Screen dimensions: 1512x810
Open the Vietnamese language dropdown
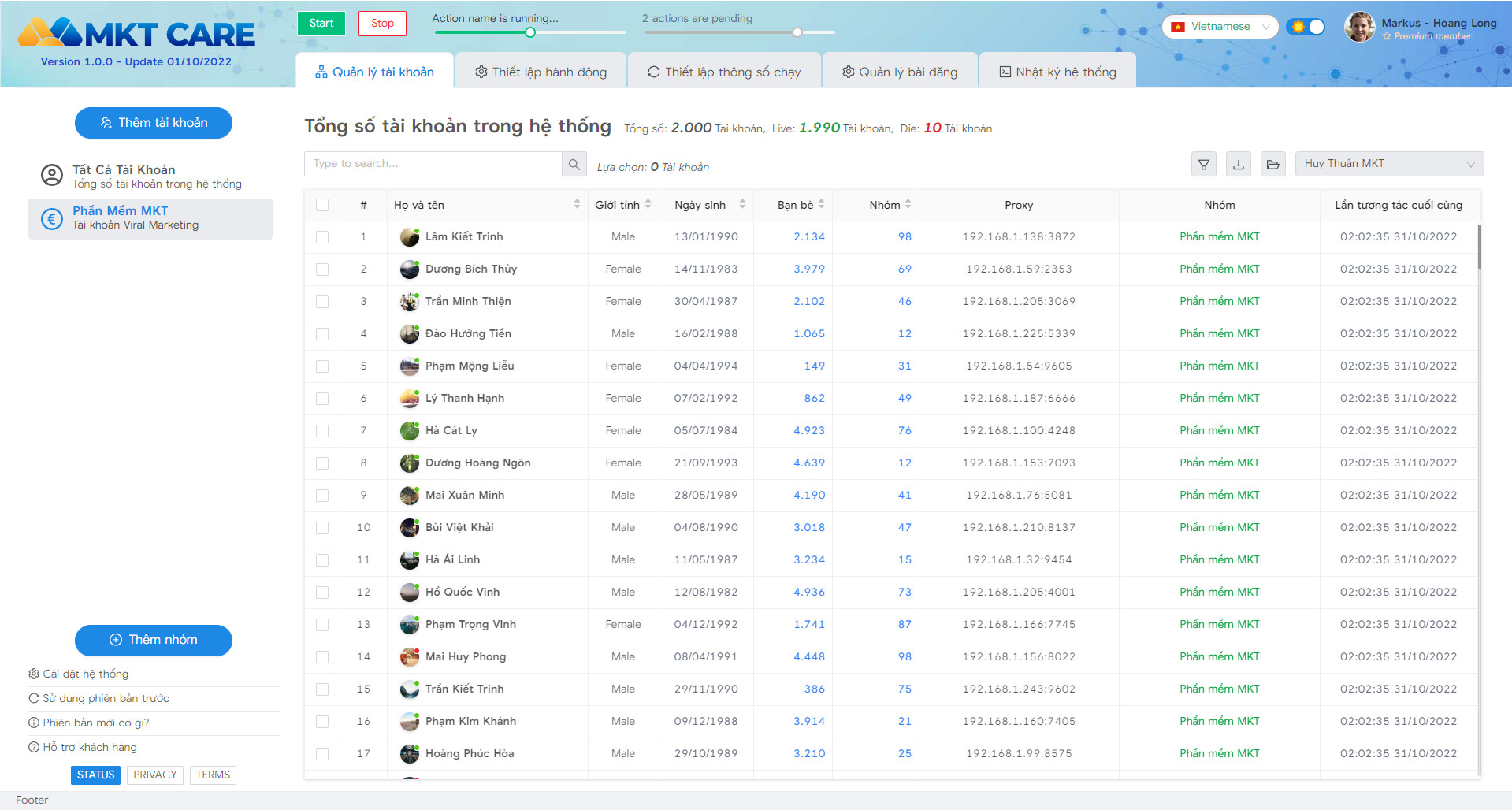point(1220,27)
